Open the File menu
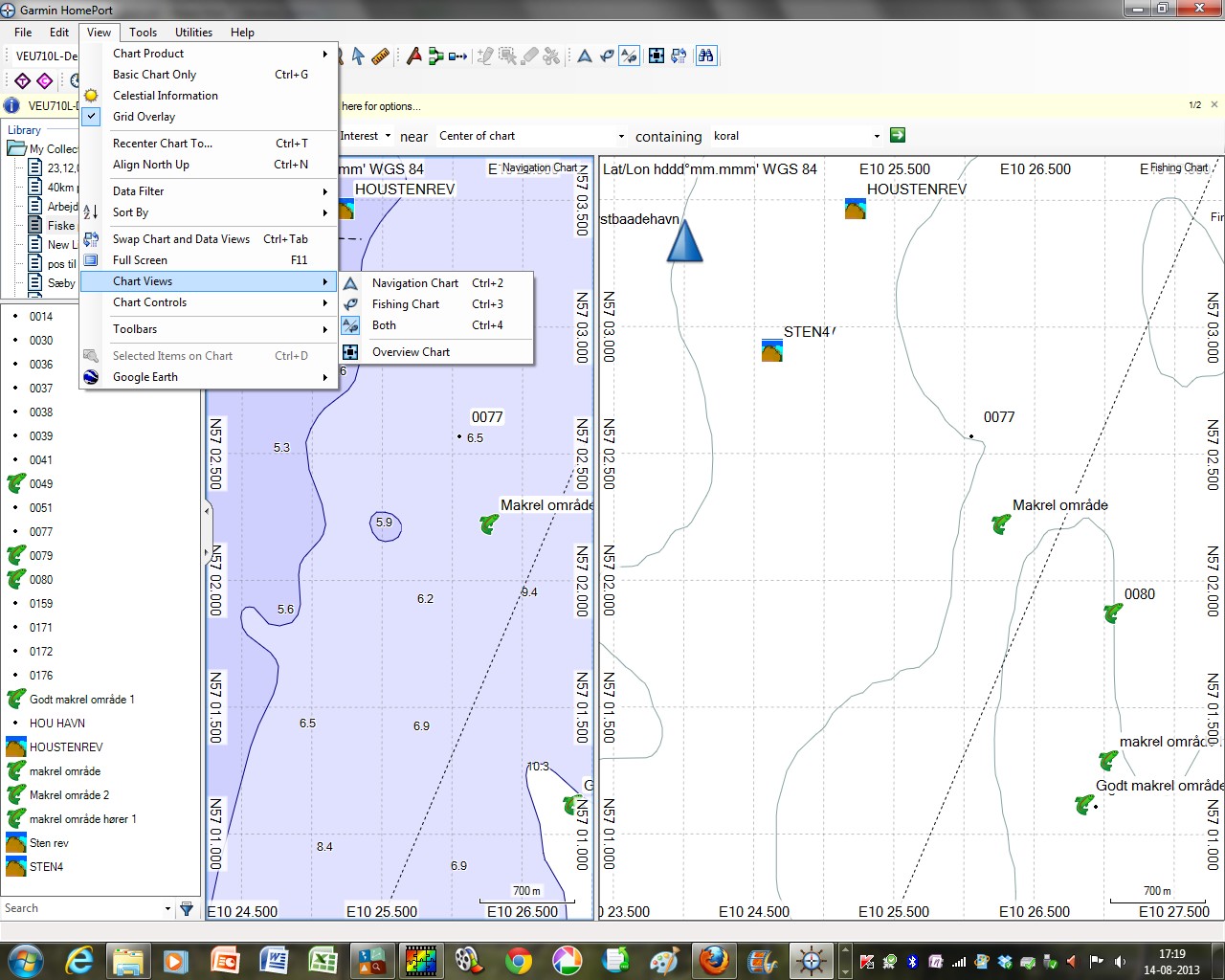The image size is (1225, 980). tap(23, 32)
